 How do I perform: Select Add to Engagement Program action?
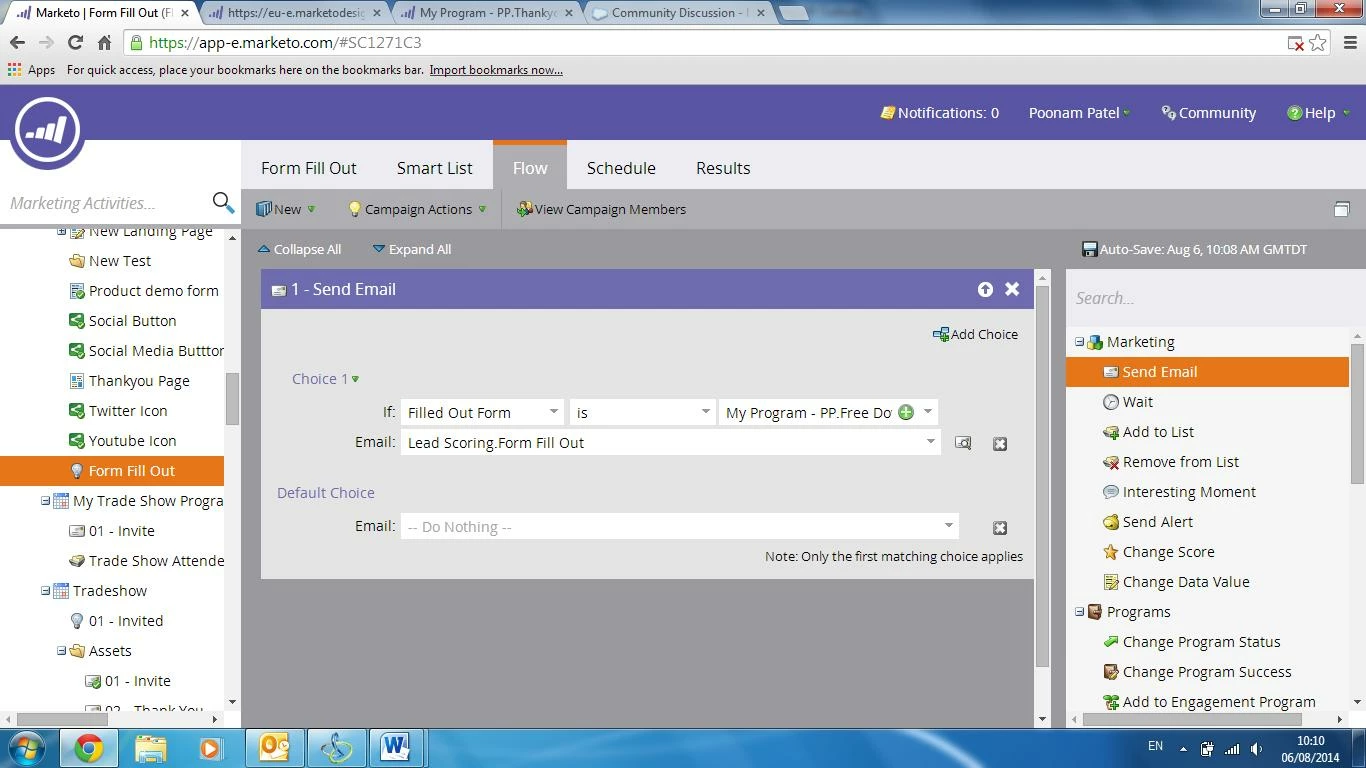(x=1209, y=702)
